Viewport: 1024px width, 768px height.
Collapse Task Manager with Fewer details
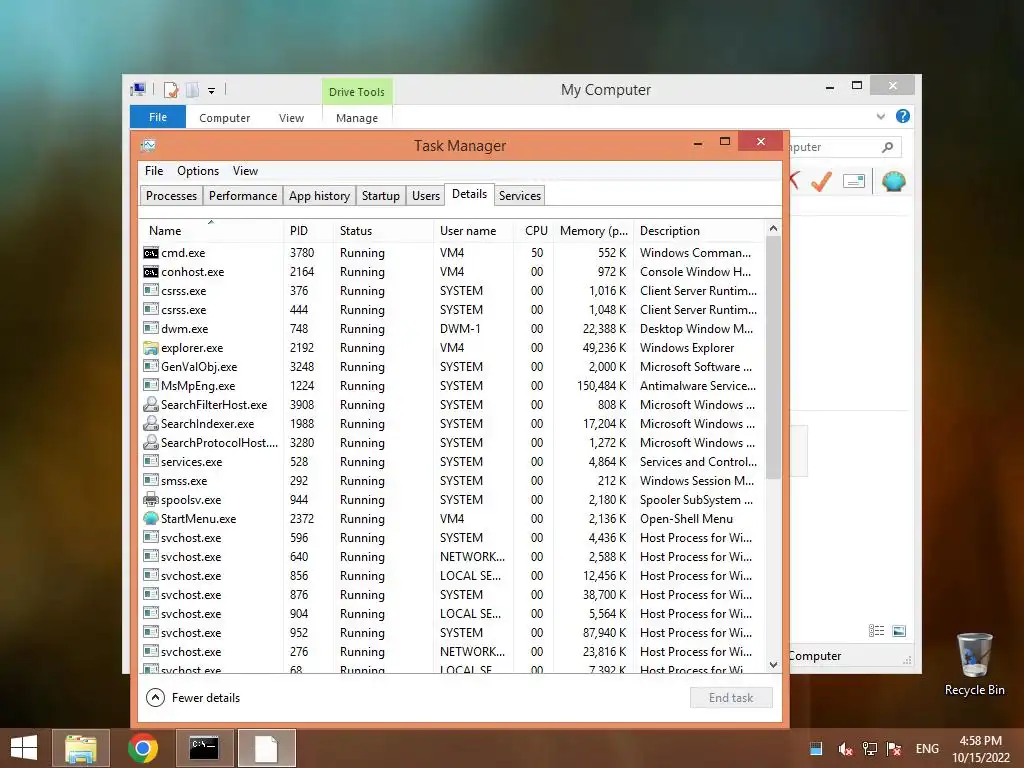pos(193,697)
